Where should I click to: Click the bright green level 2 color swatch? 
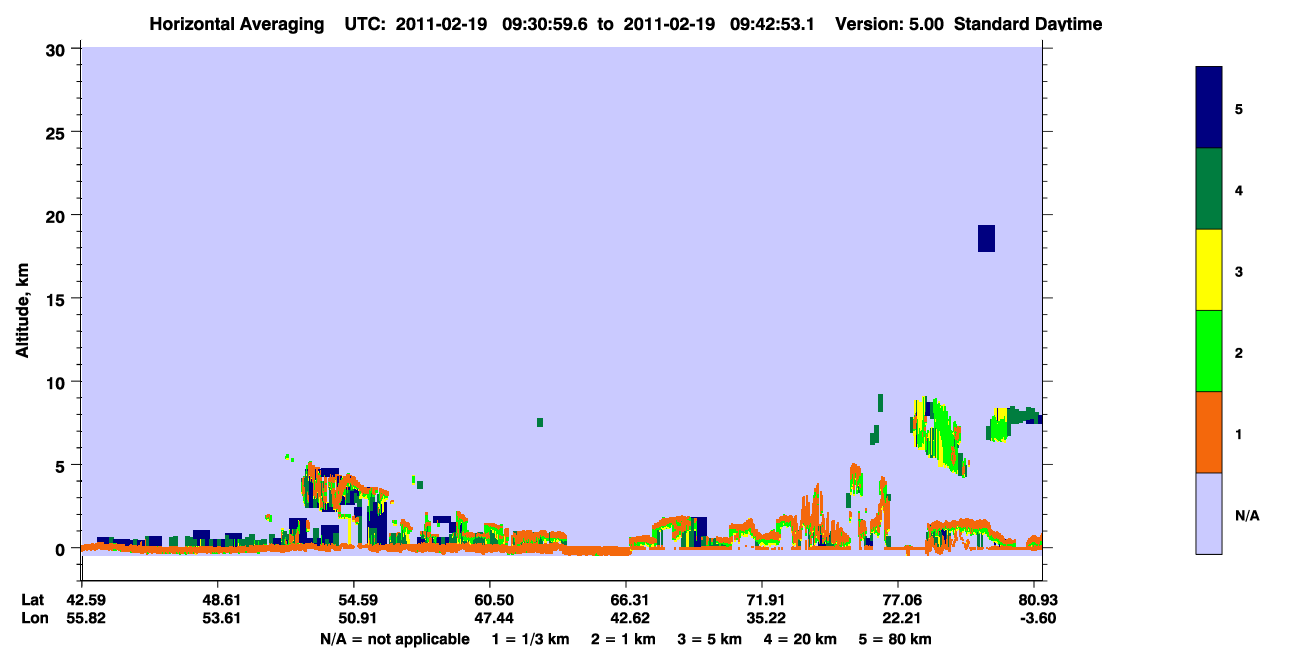(1209, 351)
